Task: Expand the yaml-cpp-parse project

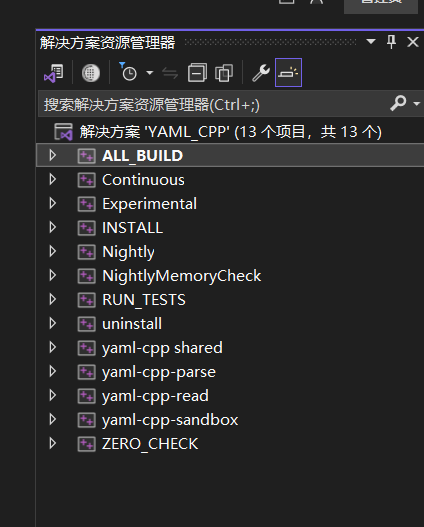Action: click(x=52, y=371)
